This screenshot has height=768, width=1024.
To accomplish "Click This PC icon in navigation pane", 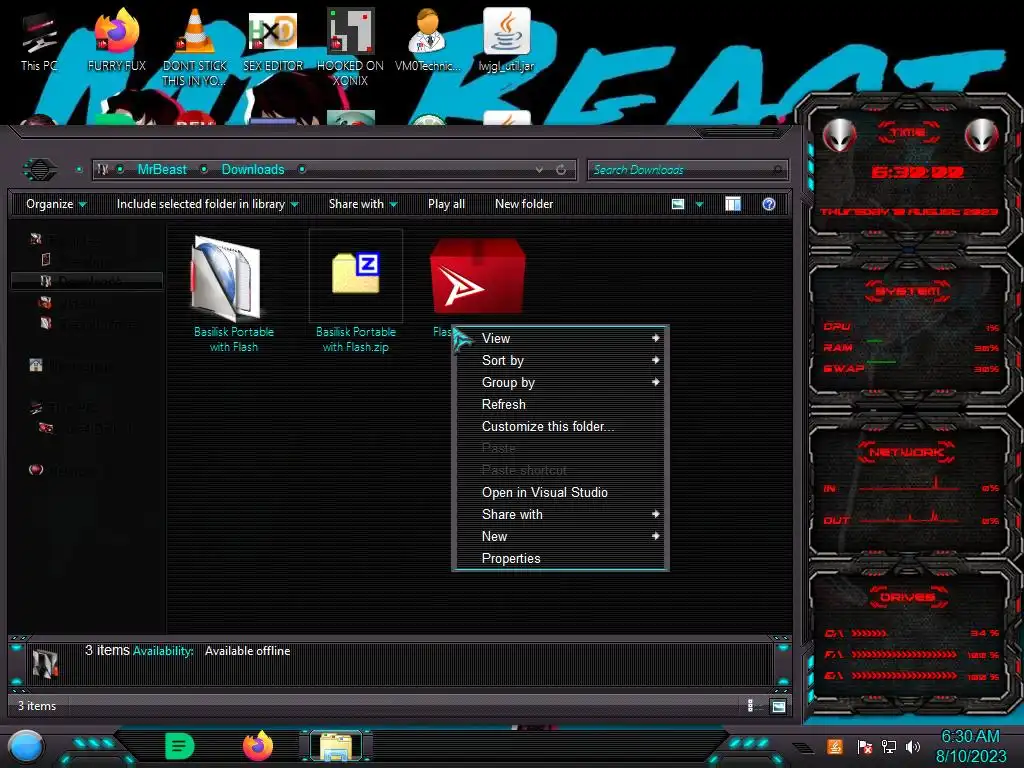I will pos(36,408).
